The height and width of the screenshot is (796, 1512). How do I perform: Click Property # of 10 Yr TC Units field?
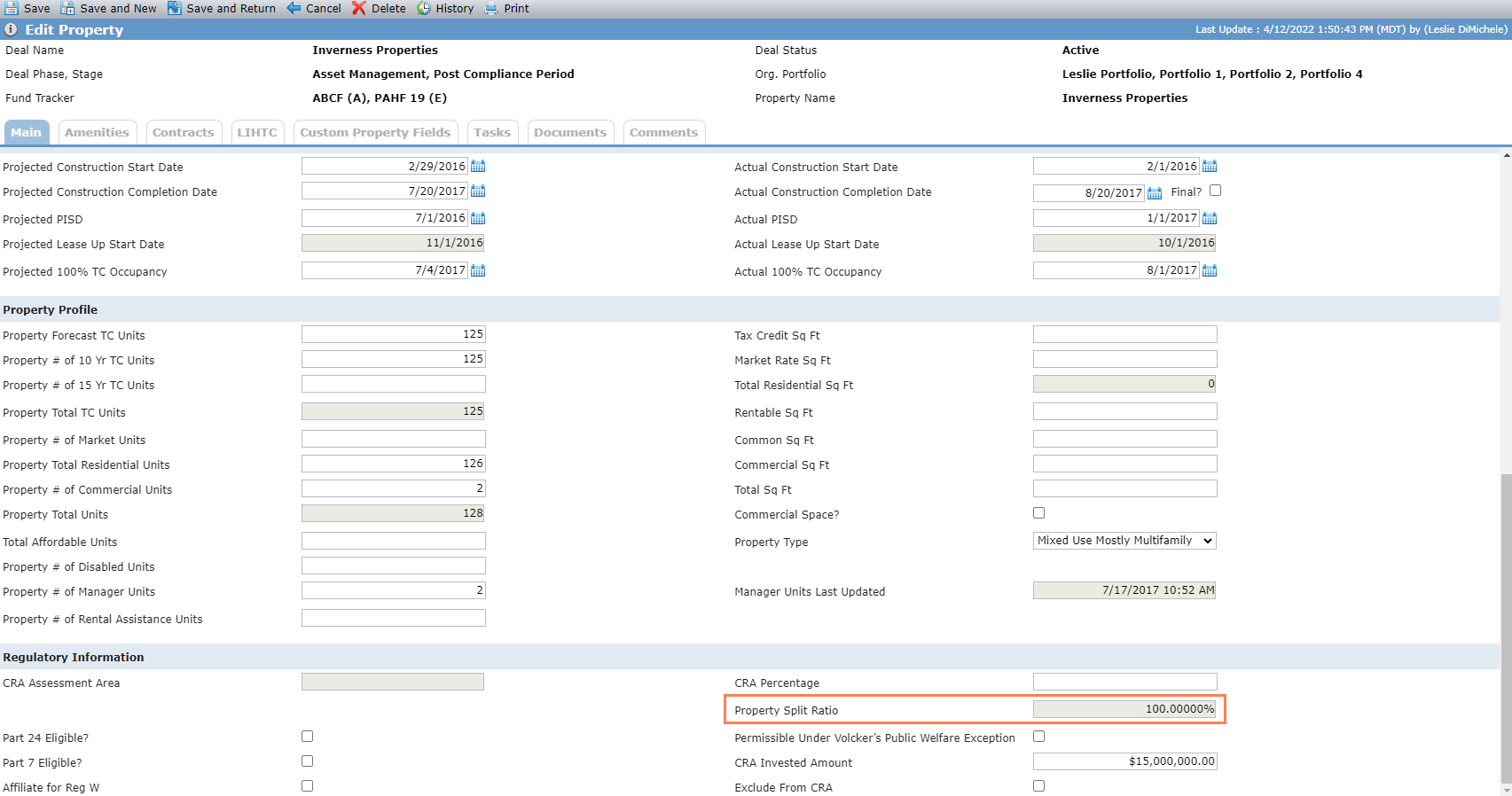(x=394, y=359)
